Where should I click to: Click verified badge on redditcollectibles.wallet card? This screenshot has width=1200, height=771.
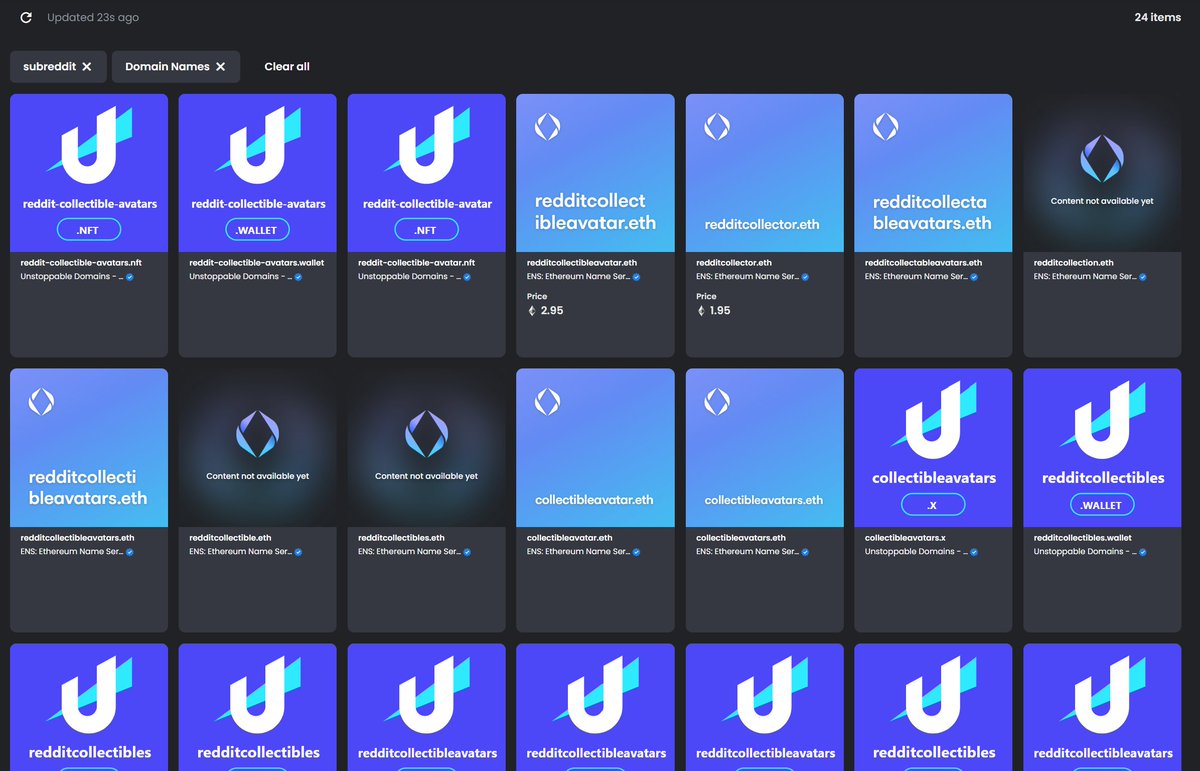[1144, 552]
